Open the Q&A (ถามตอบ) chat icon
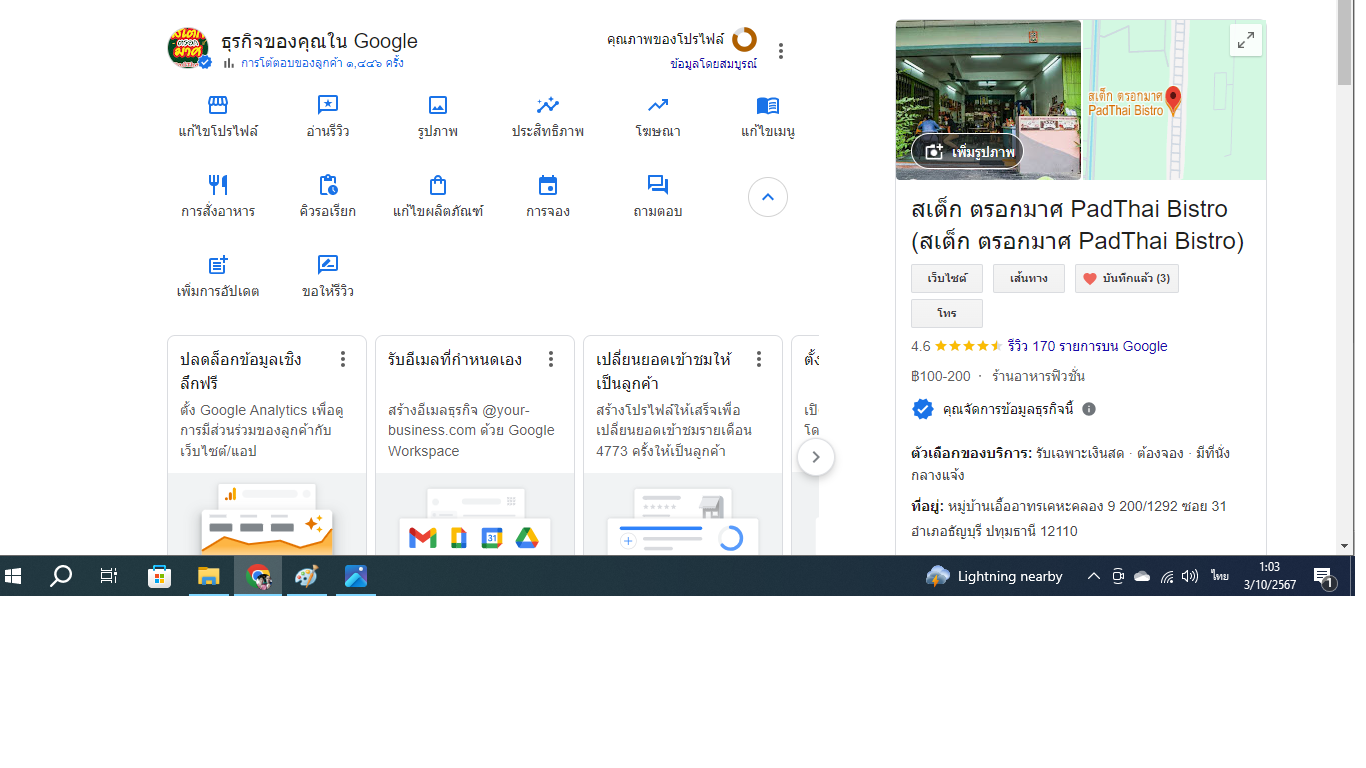1366x768 pixels. click(x=658, y=185)
